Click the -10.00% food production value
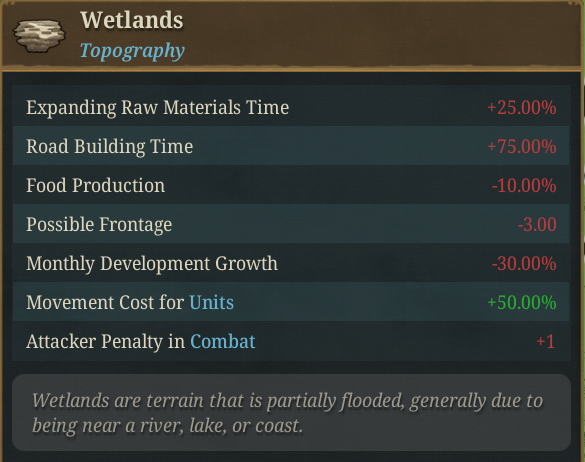The width and height of the screenshot is (585, 462). pos(524,185)
